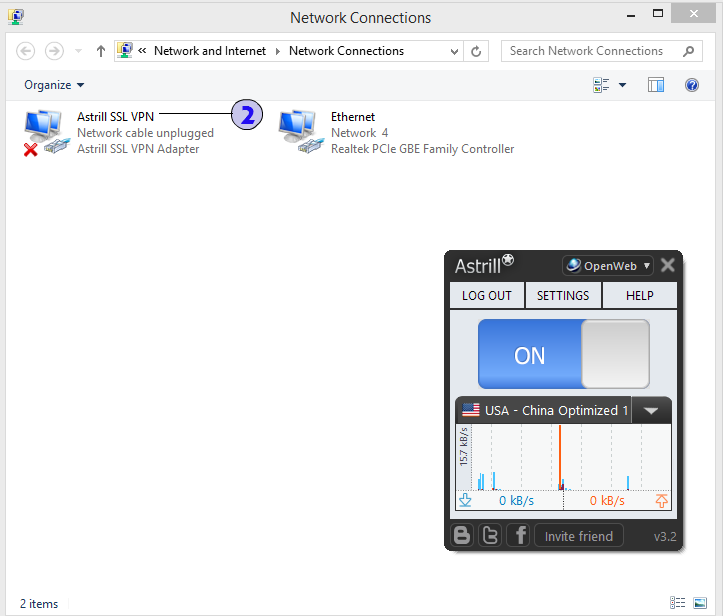Click the upload '0 kB/s' value
Image resolution: width=723 pixels, height=616 pixels.
point(607,501)
